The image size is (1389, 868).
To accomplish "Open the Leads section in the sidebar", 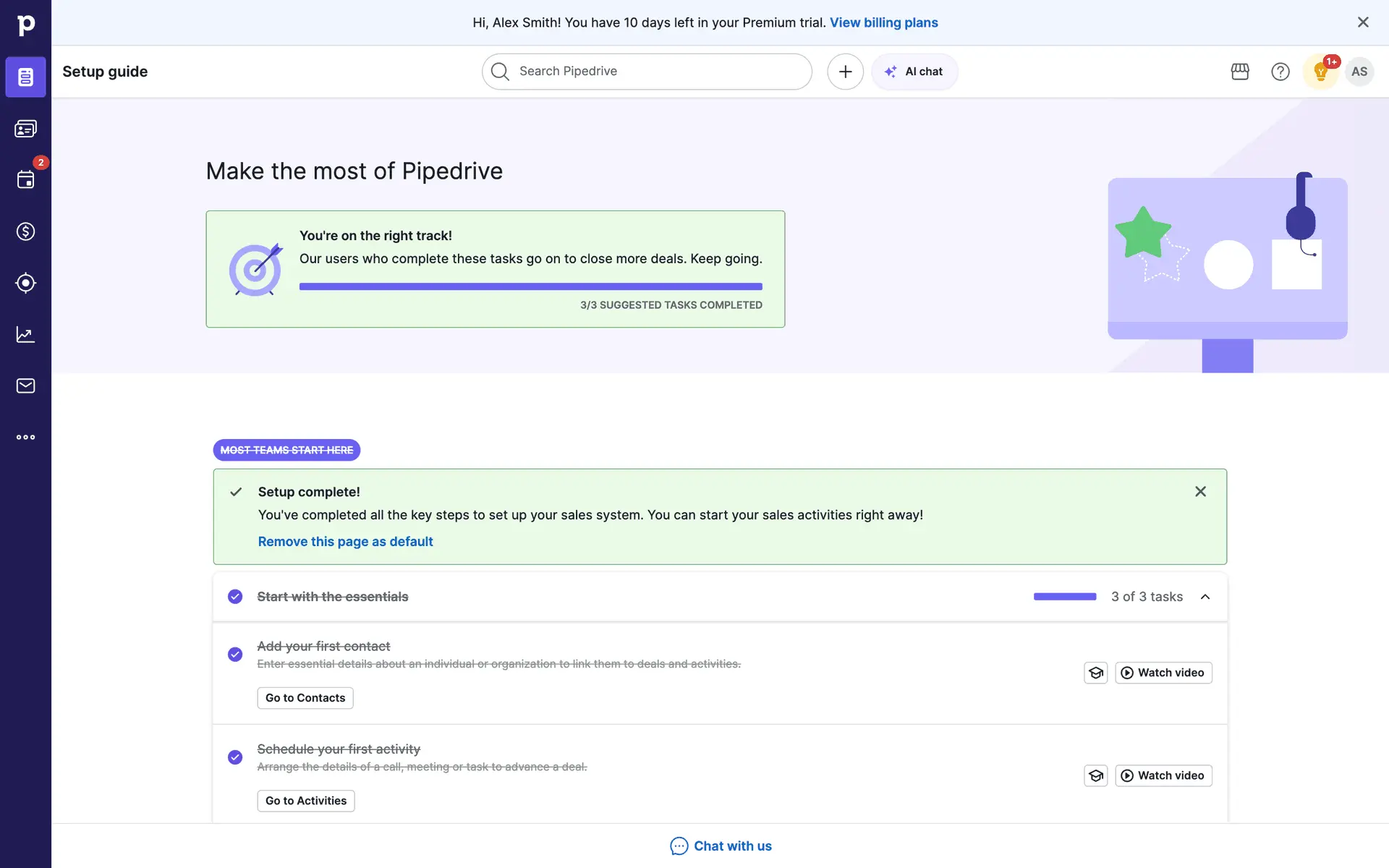I will (25, 129).
